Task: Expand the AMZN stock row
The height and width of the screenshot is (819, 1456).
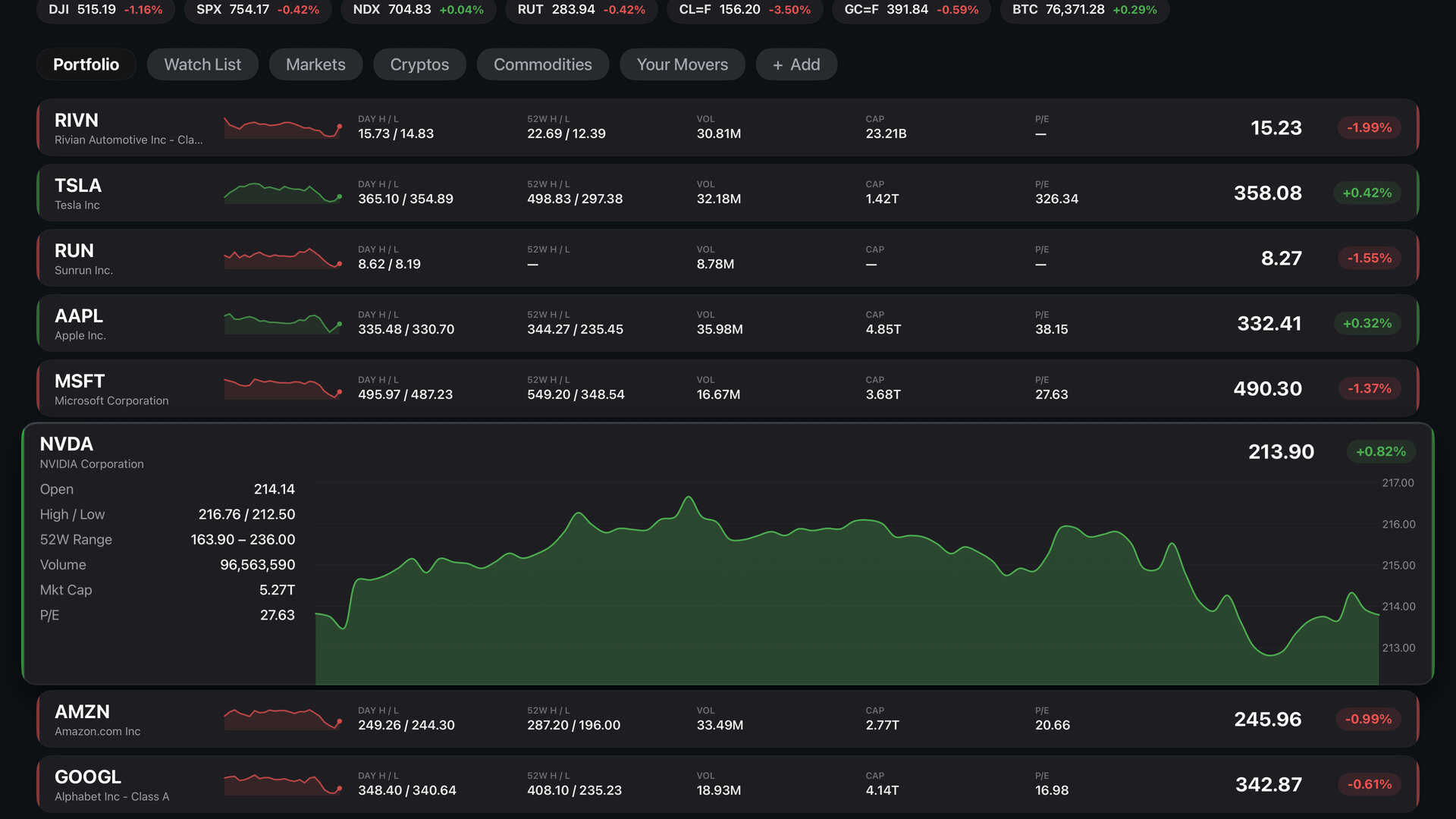Action: point(728,719)
